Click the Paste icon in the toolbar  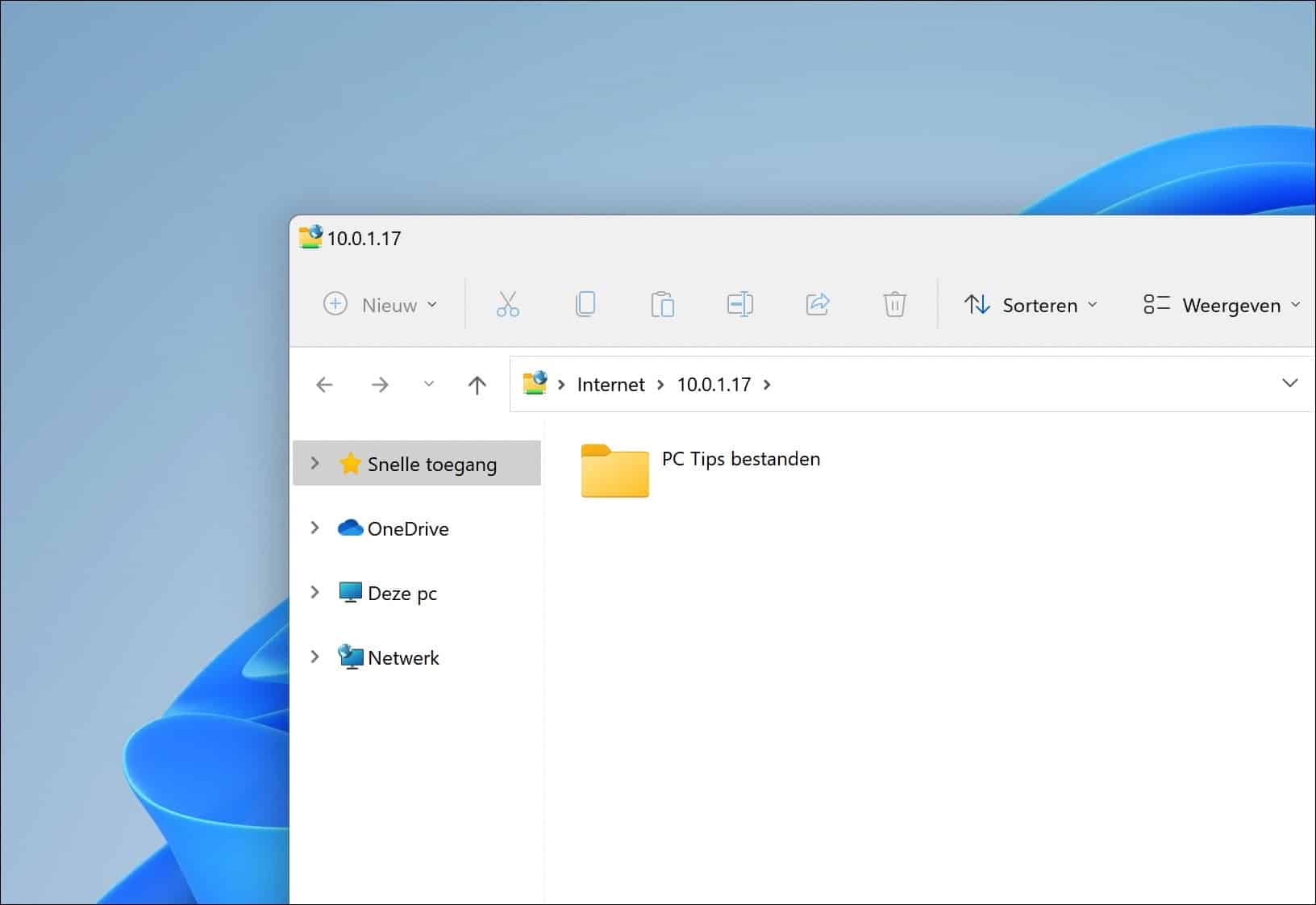[x=663, y=304]
